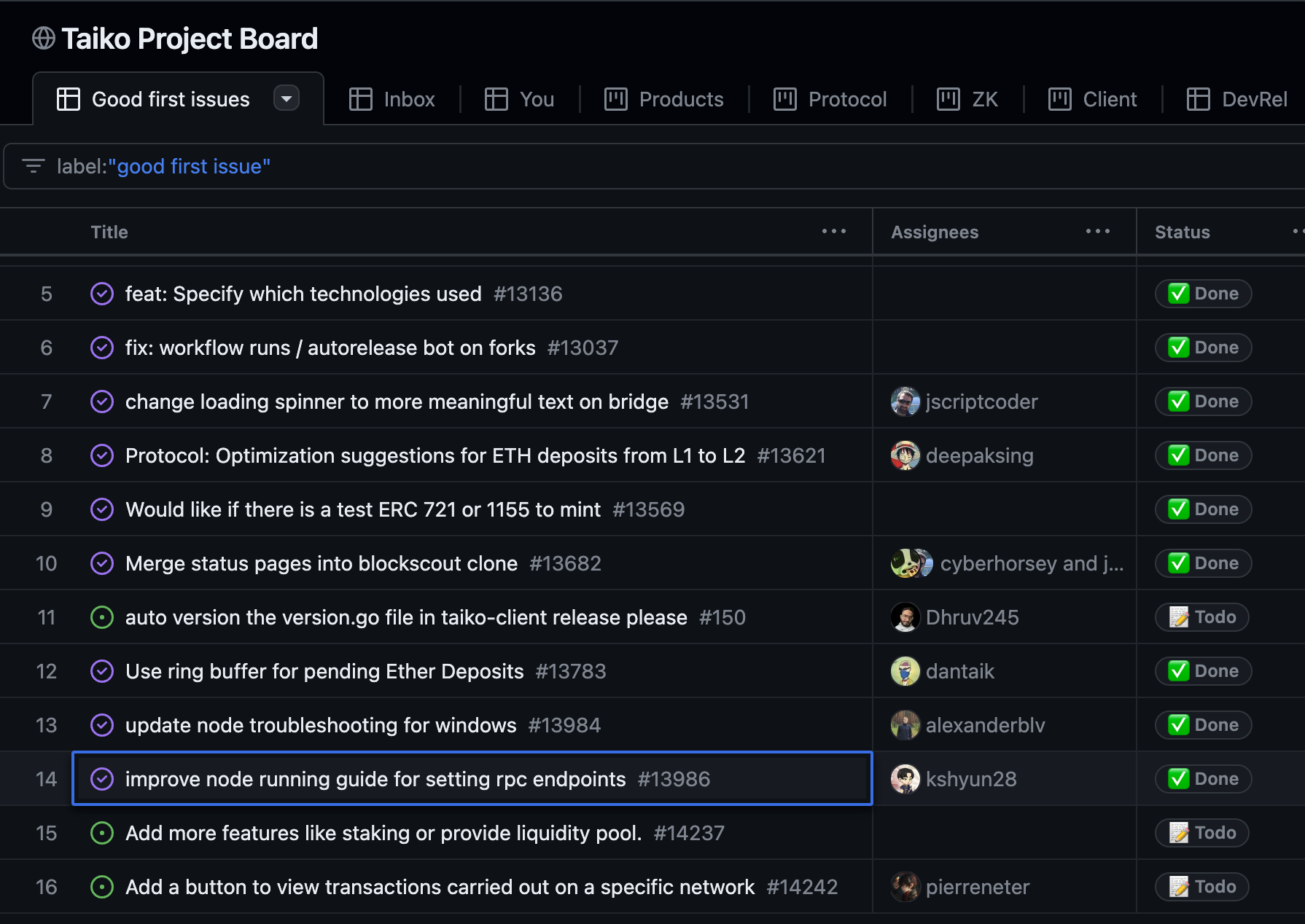Open Assignees column options menu
1305x924 pixels.
[x=1098, y=232]
